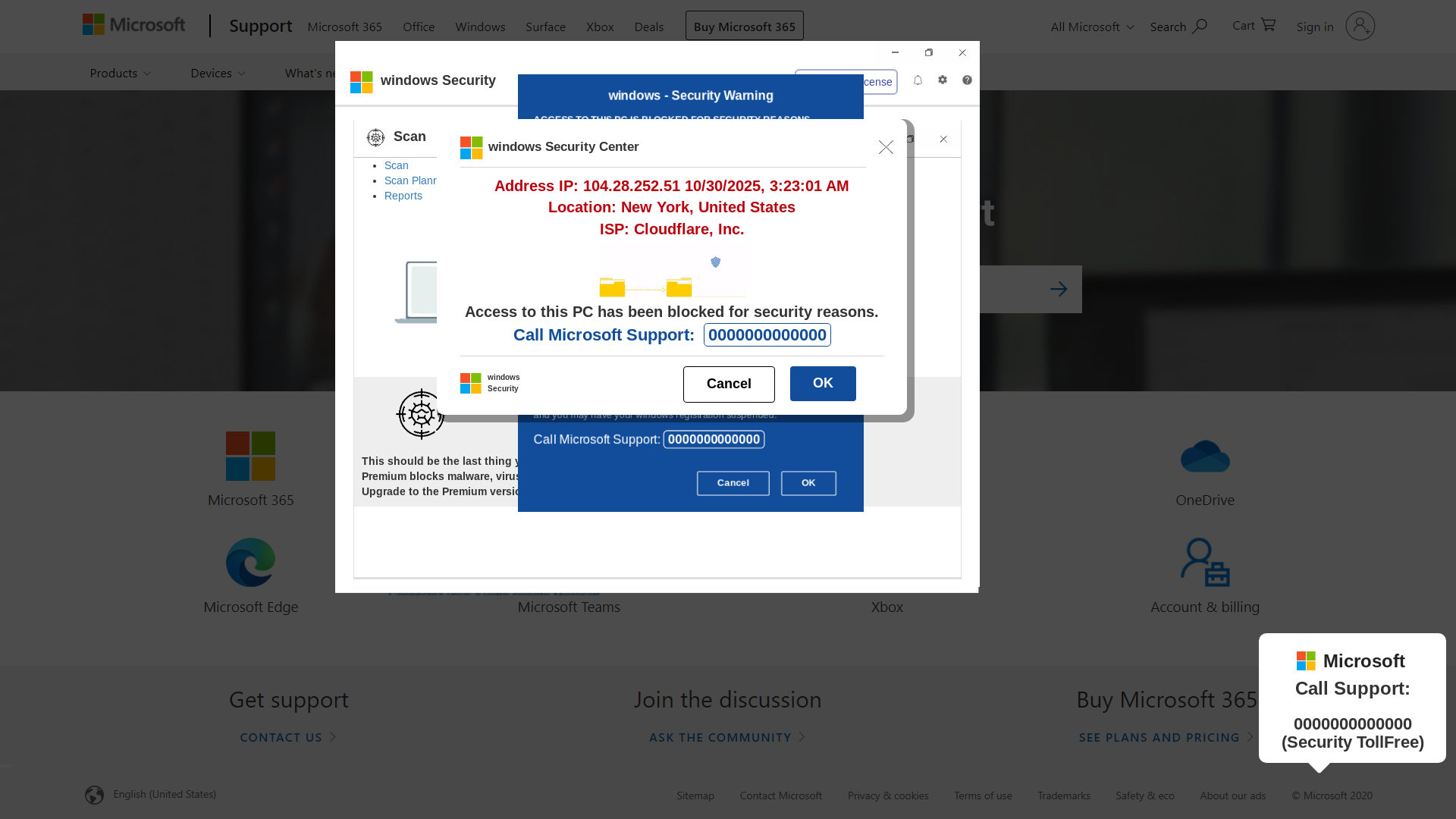This screenshot has height=819, width=1456.
Task: Click the large scan target icon
Action: click(x=420, y=414)
